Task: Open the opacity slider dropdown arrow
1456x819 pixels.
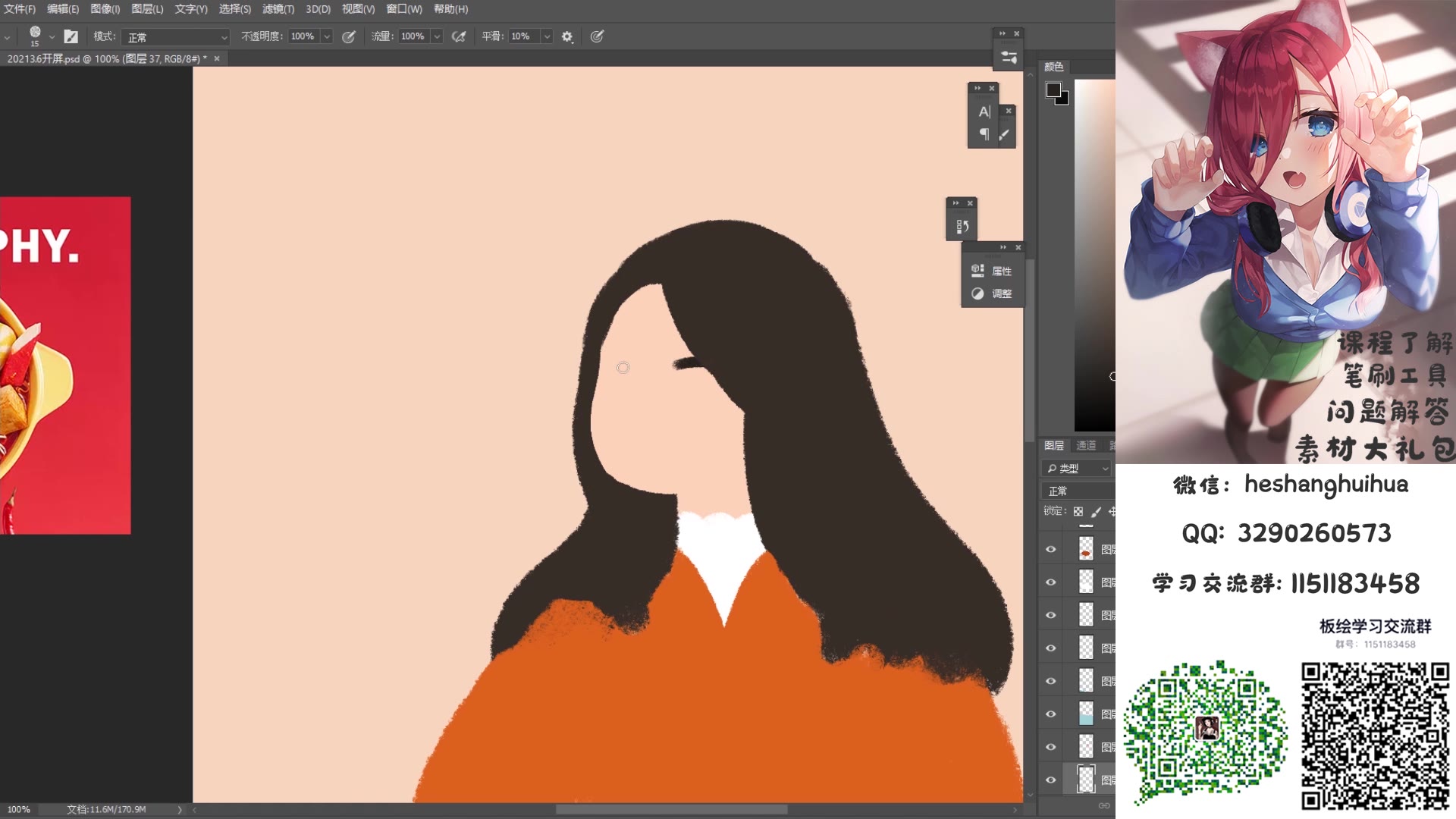Action: [x=327, y=36]
